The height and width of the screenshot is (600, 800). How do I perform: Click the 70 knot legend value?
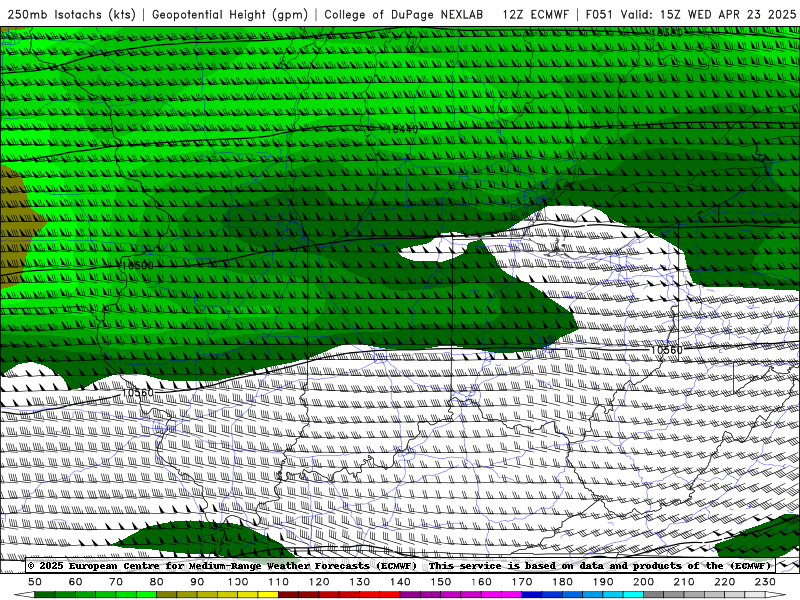(116, 582)
